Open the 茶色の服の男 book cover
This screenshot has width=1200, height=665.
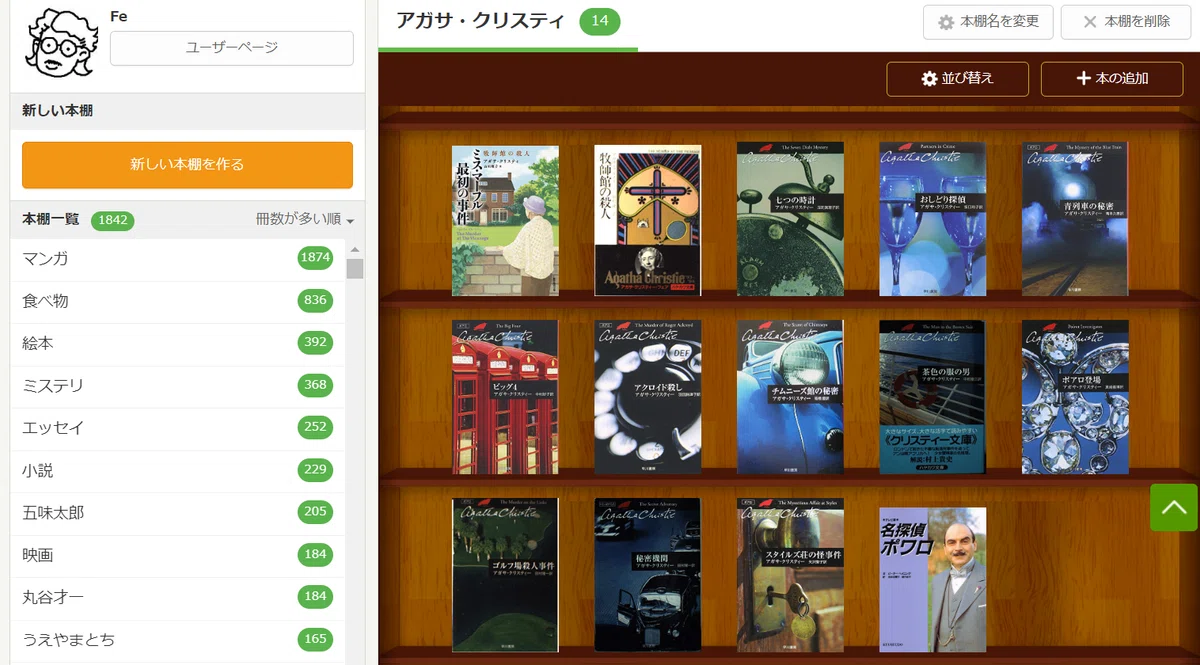[933, 397]
